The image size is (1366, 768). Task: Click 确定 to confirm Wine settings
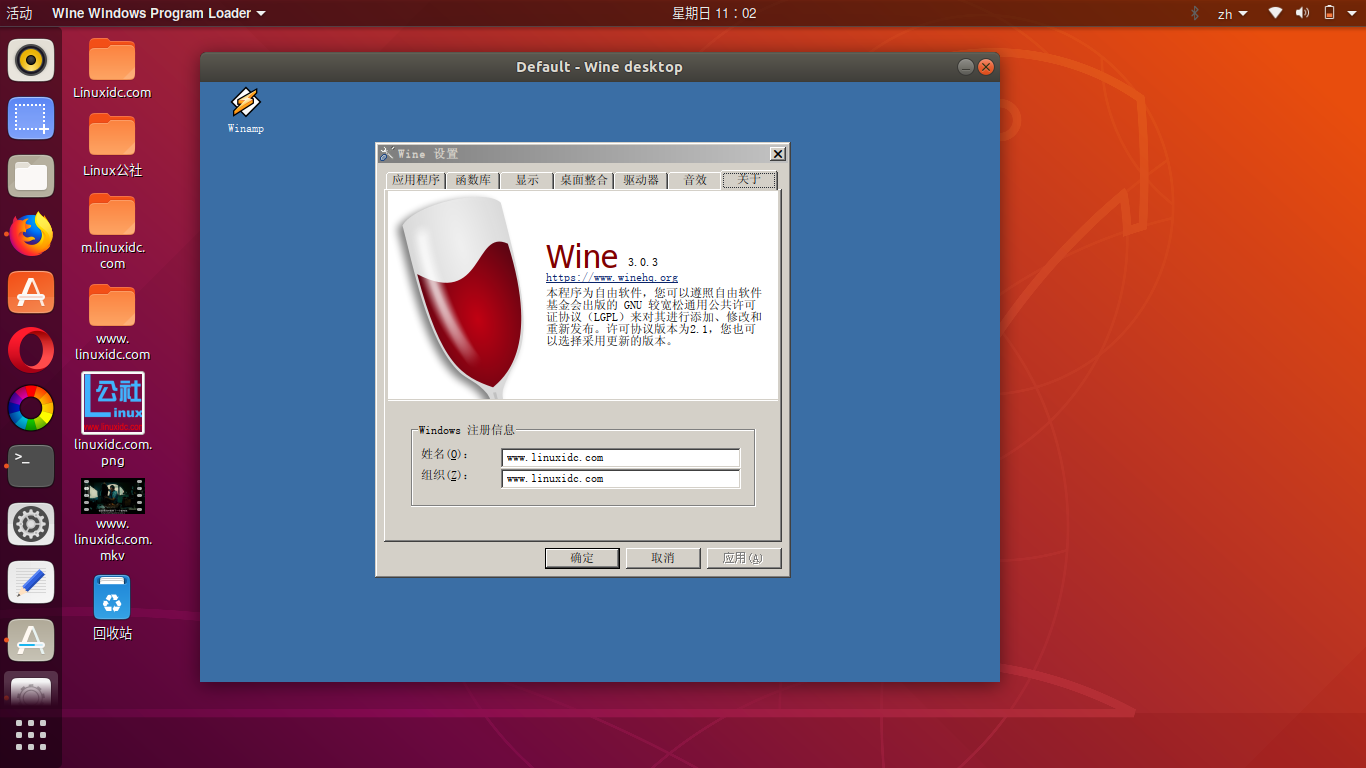pyautogui.click(x=581, y=558)
